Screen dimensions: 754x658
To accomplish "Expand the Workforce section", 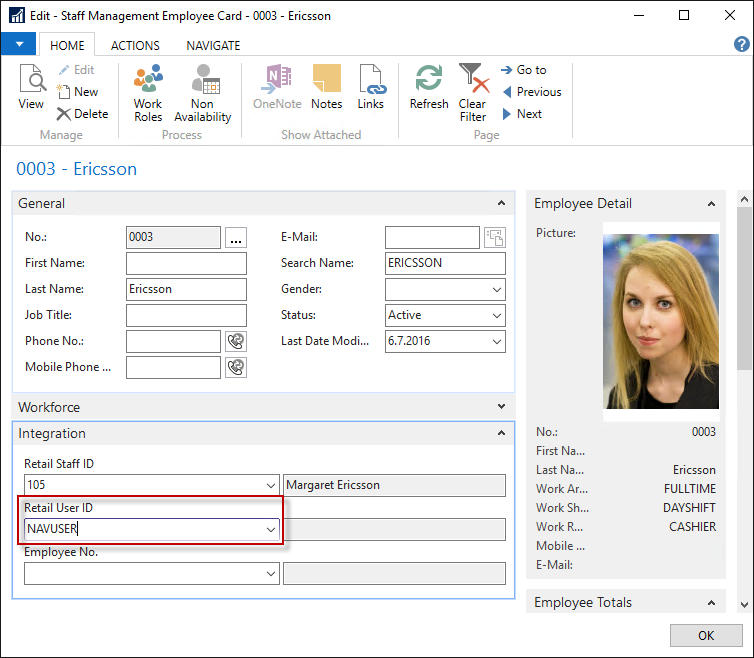I will click(501, 407).
